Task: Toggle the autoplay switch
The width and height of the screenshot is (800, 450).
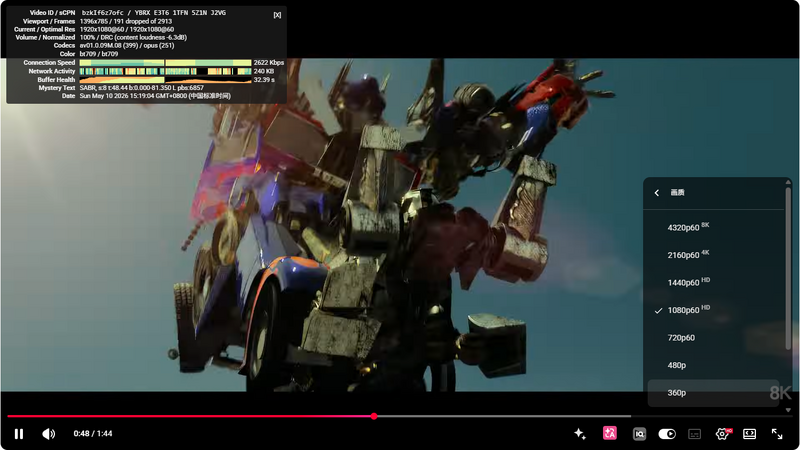Action: 667,434
